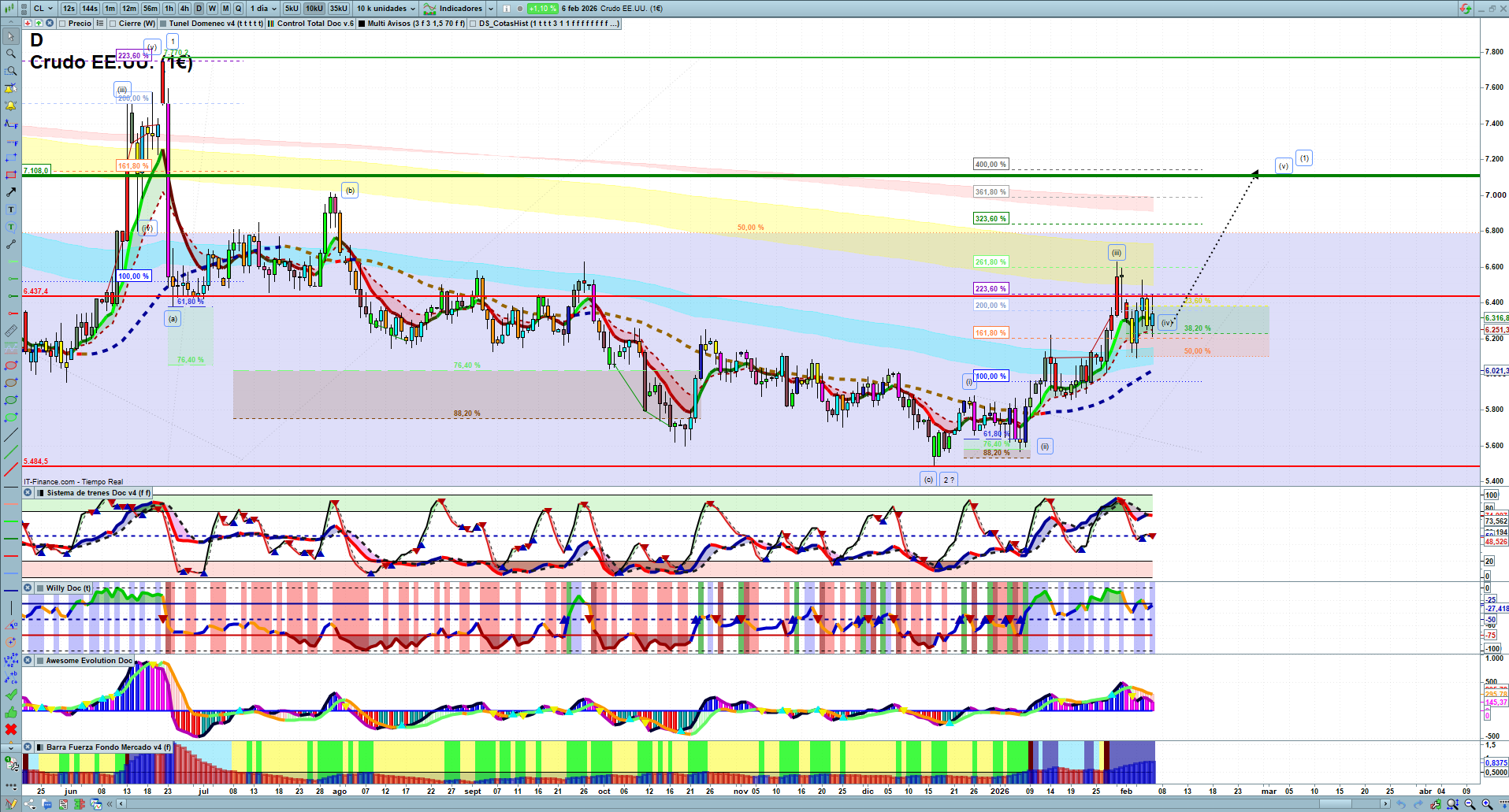Image resolution: width=1509 pixels, height=812 pixels.
Task: Toggle visibility of Sistema de trenes panel
Action: [x=28, y=493]
